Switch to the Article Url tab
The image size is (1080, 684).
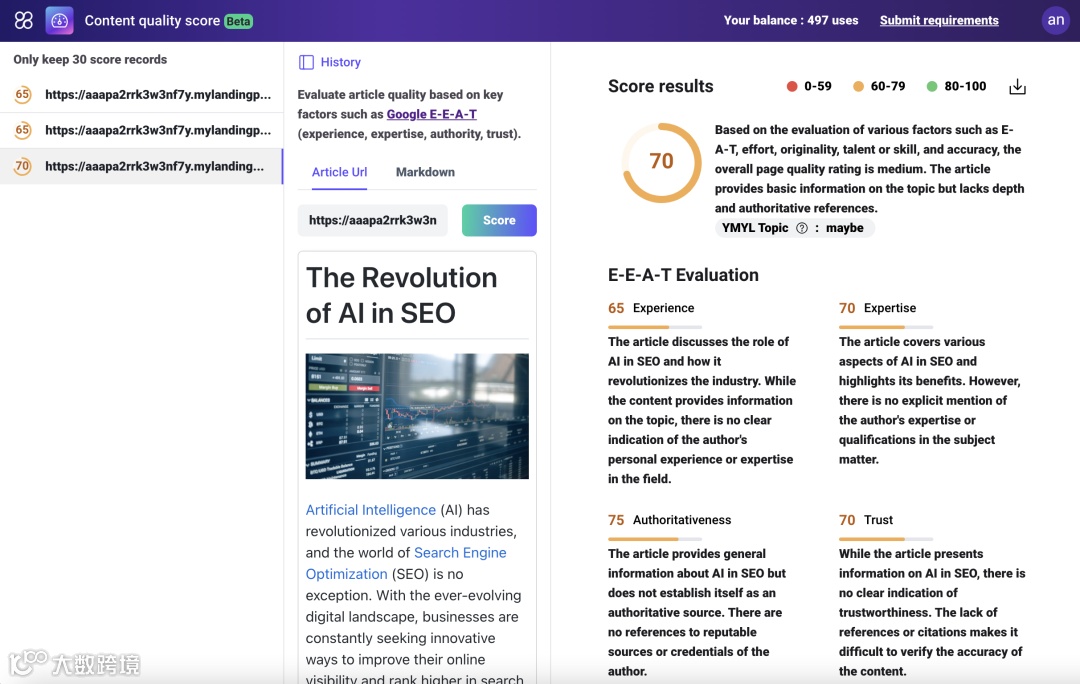tap(339, 172)
